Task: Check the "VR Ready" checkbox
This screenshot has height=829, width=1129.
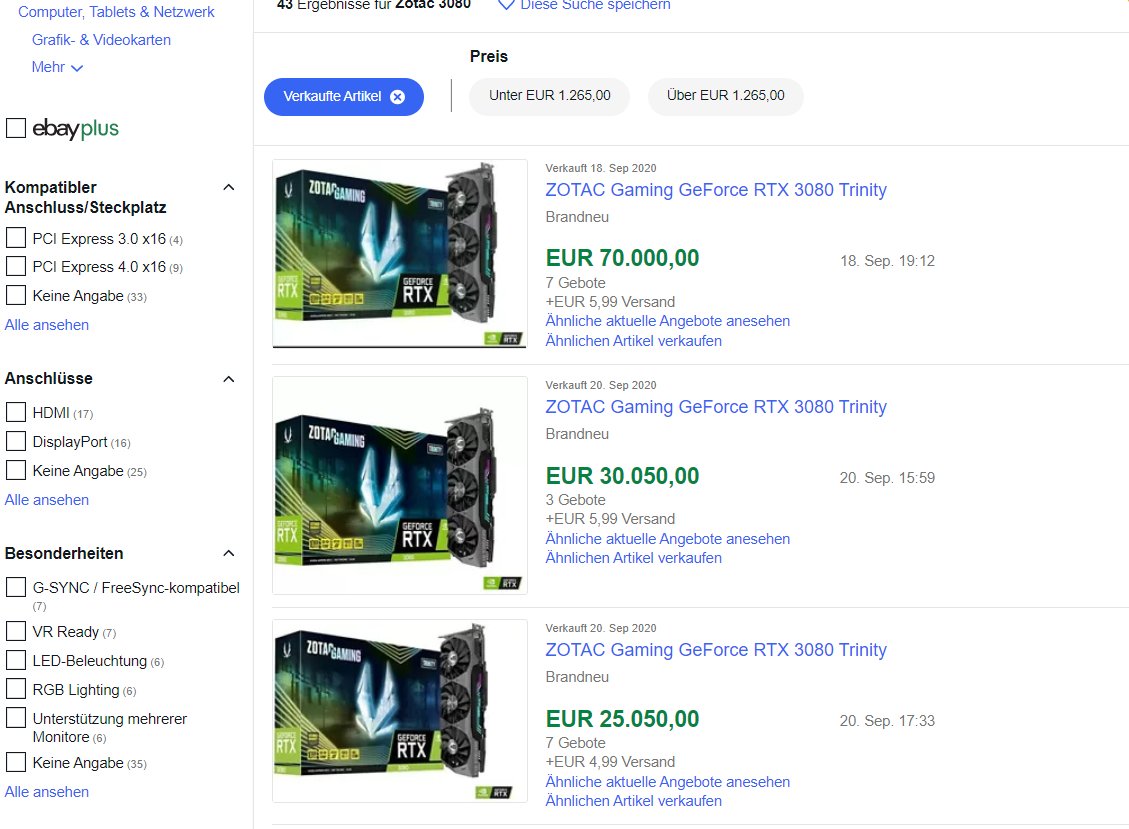Action: pyautogui.click(x=15, y=631)
